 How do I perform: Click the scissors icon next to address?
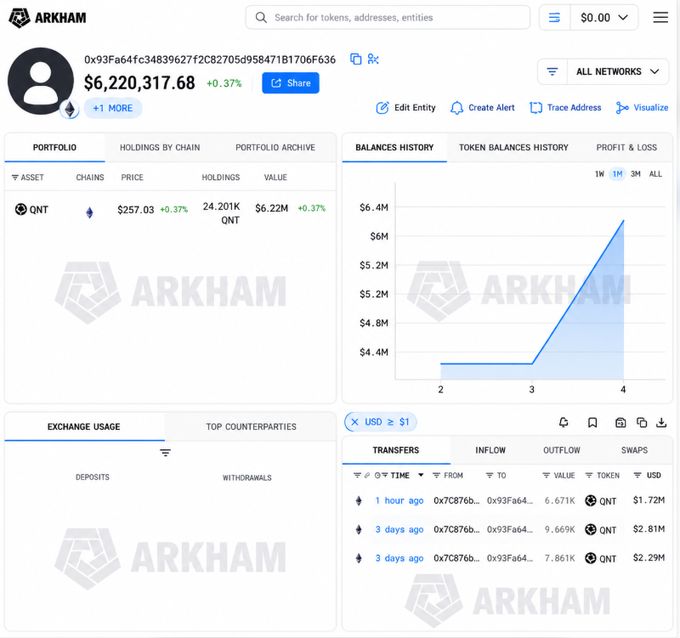373,59
